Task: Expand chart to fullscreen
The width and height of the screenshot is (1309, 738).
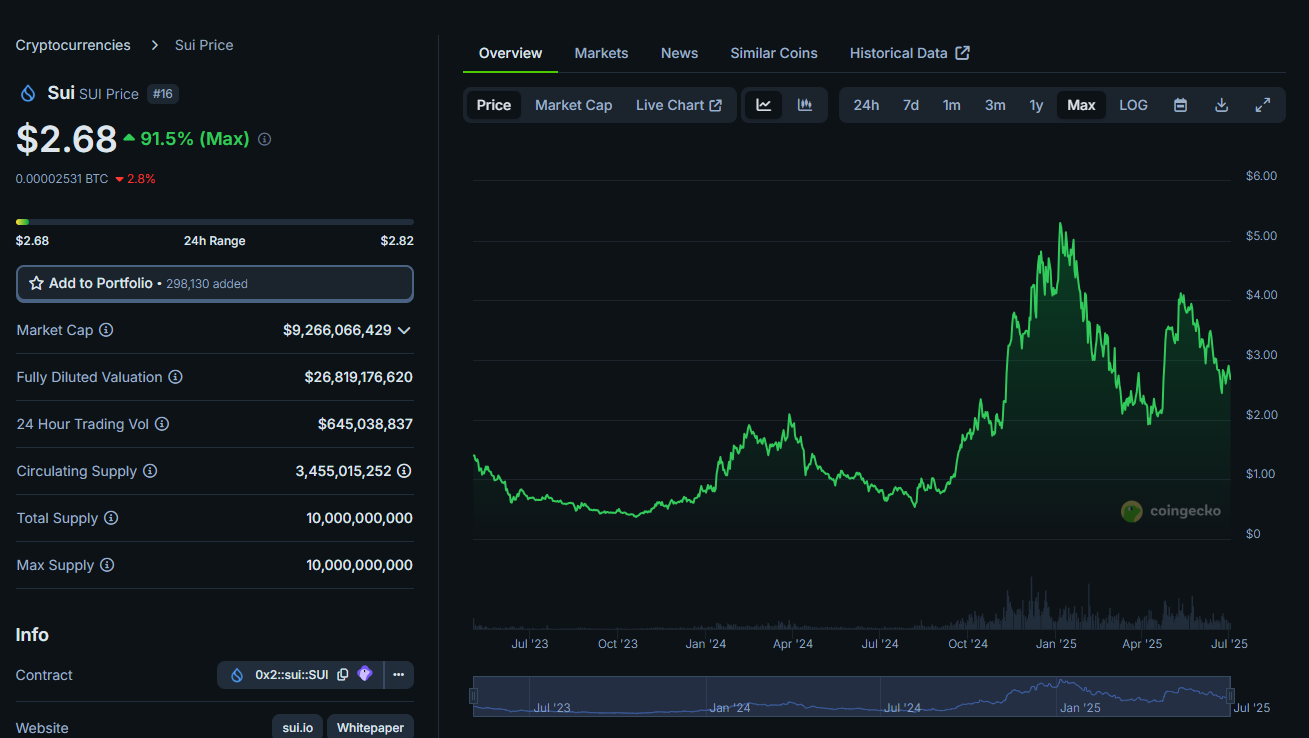Action: [x=1263, y=105]
